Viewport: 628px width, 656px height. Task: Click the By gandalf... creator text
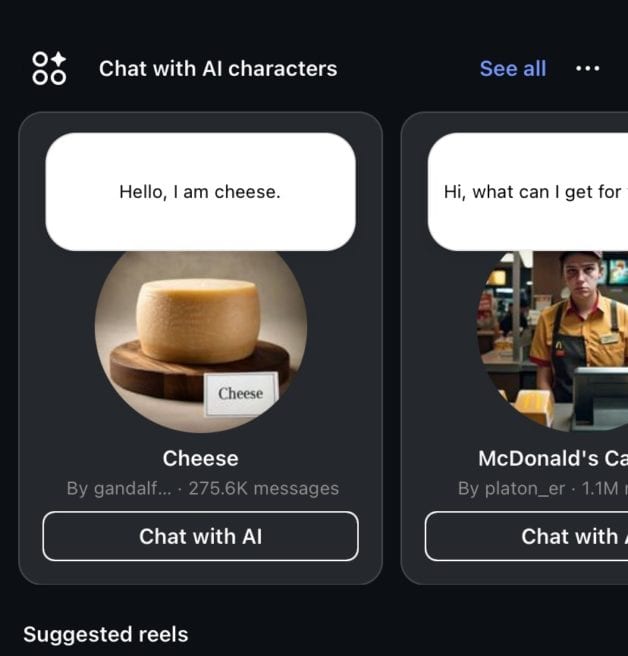tap(119, 489)
